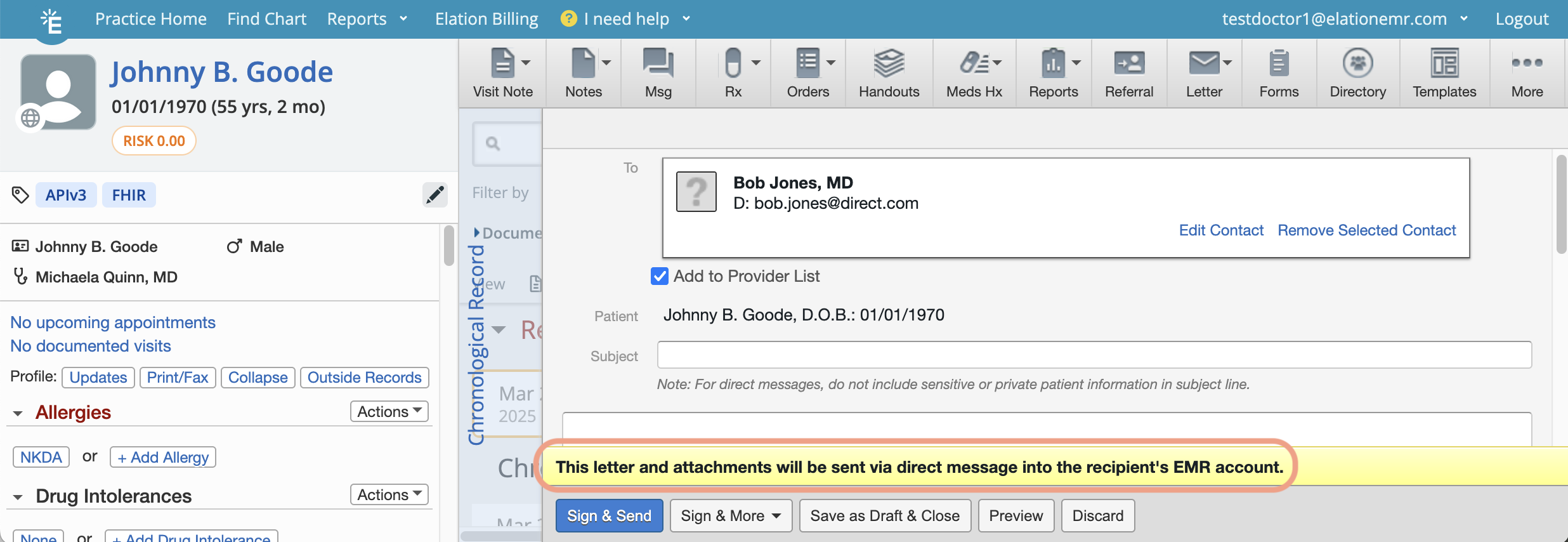Screen dimensions: 1568x542
Task: Click the globe icon on avatar
Action: 30,118
